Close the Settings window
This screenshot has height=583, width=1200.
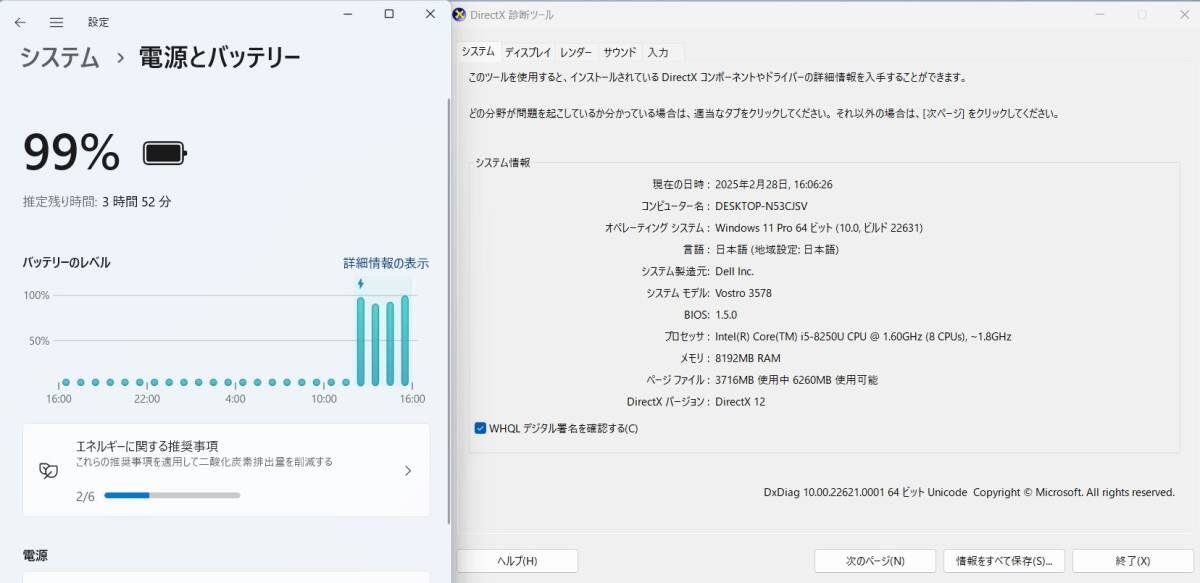(x=430, y=14)
